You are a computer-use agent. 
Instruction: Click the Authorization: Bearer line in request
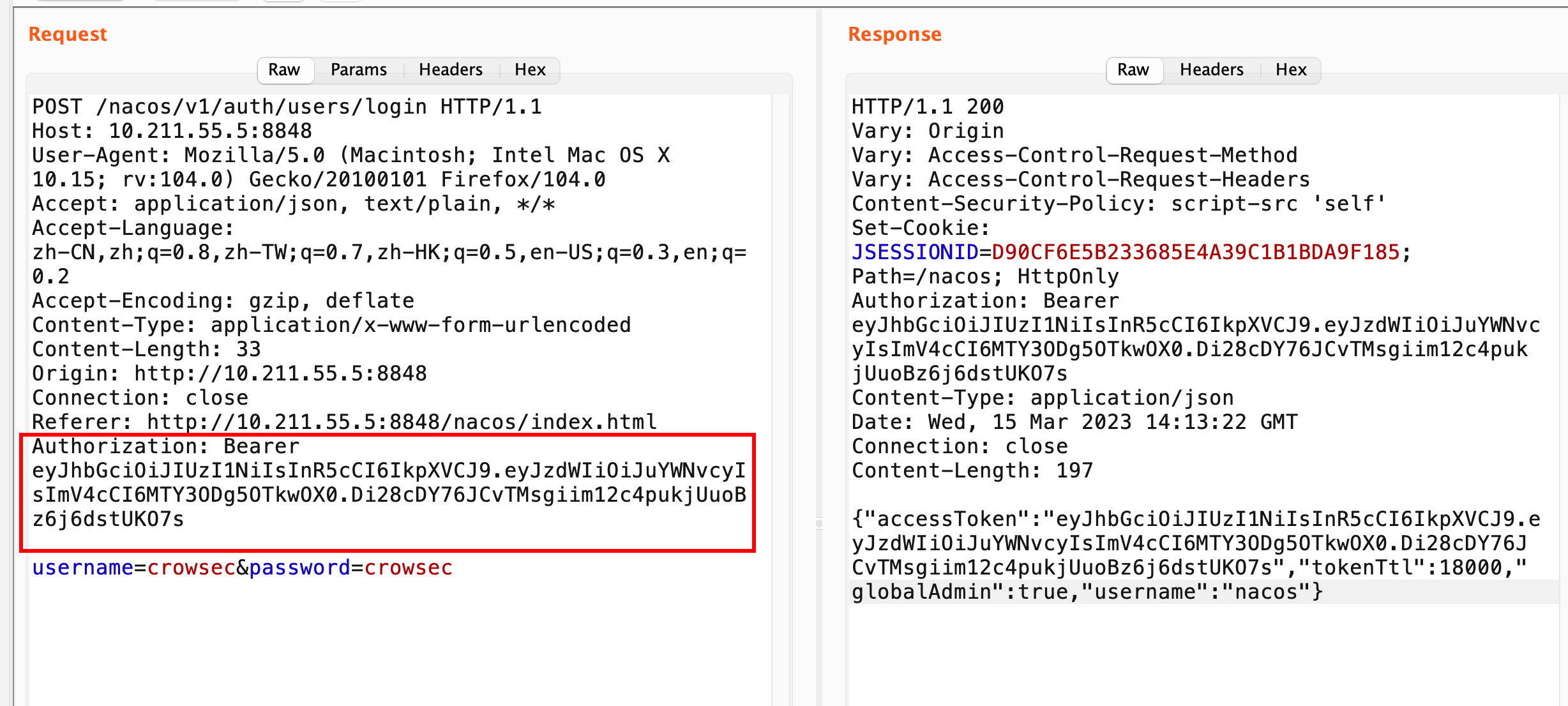[165, 446]
